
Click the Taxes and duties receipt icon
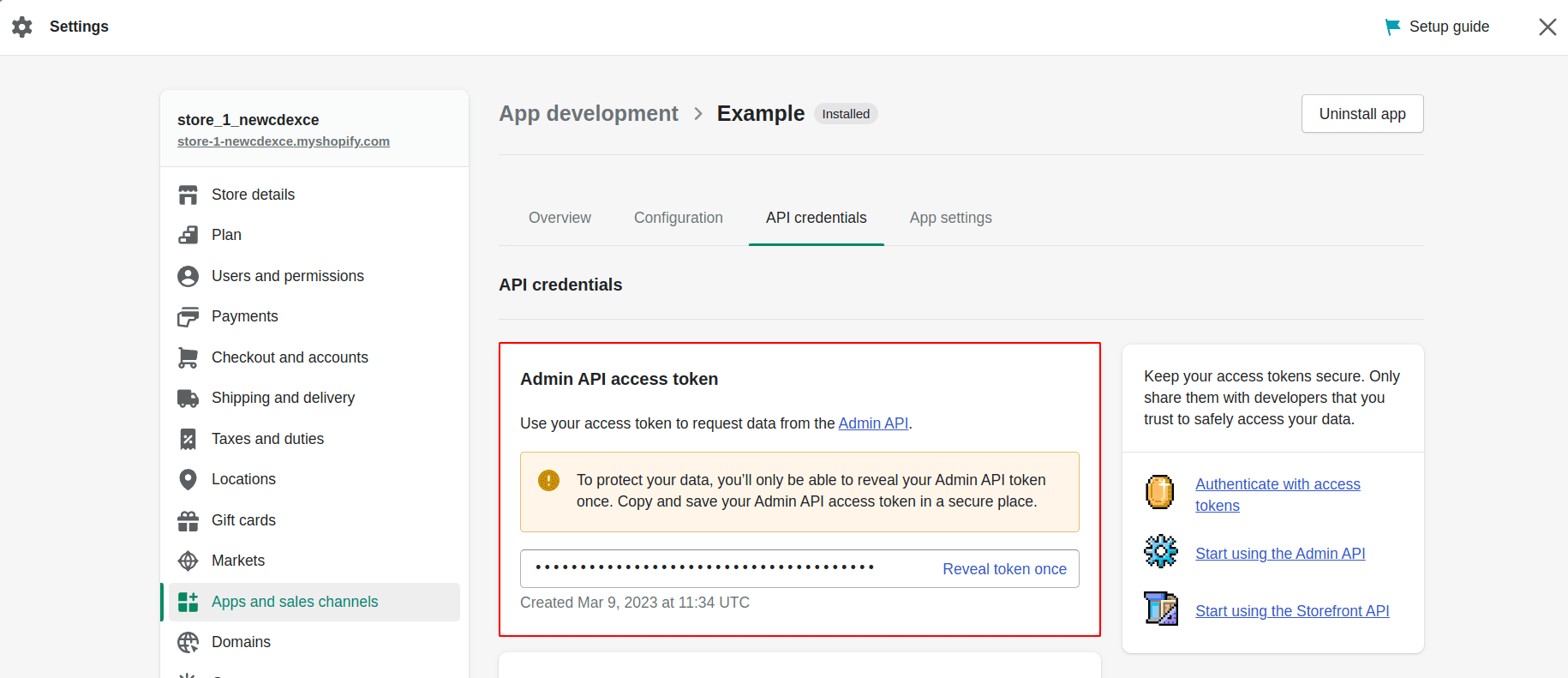coord(188,439)
